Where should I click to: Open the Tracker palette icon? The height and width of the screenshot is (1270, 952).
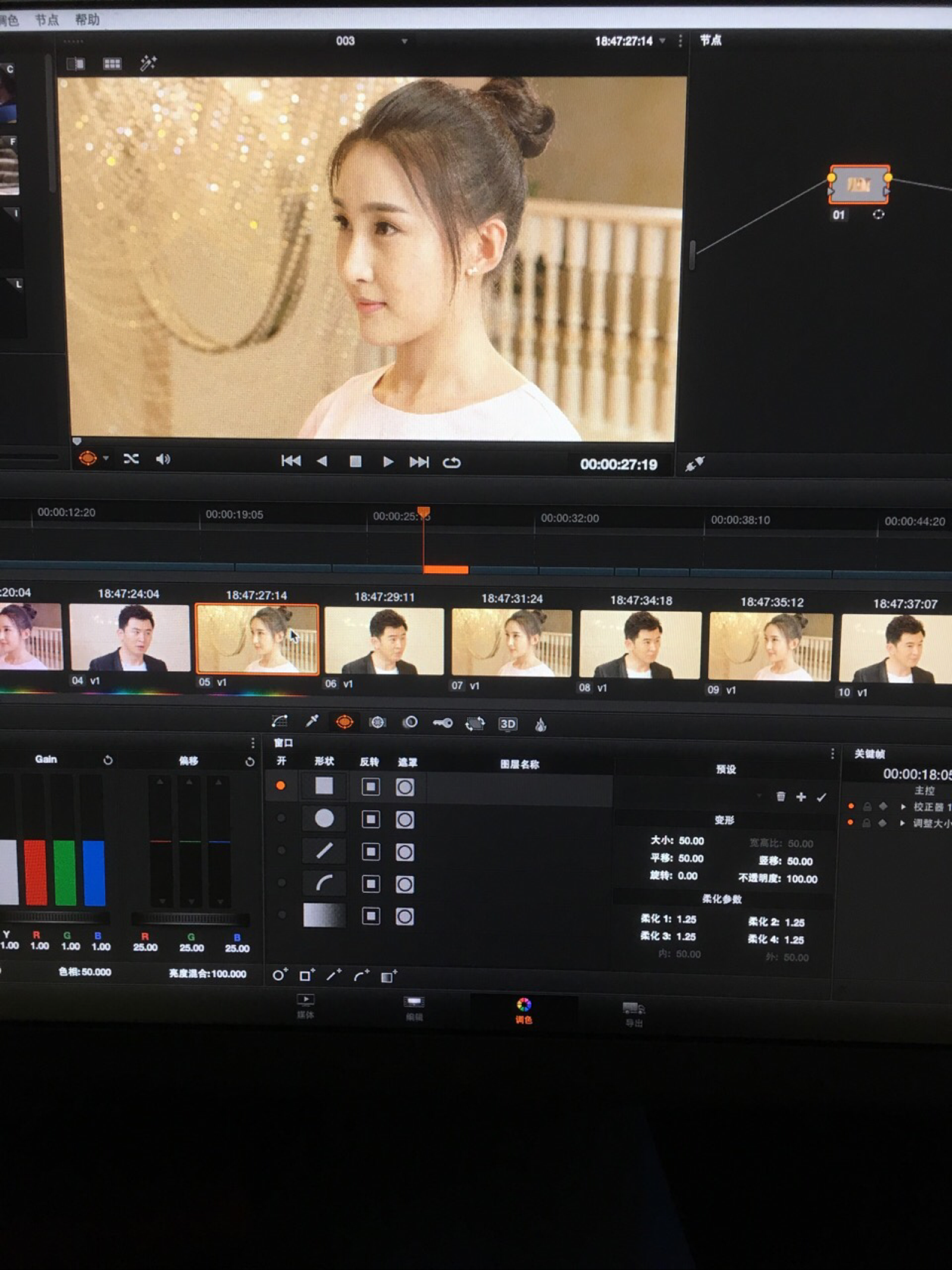(377, 722)
